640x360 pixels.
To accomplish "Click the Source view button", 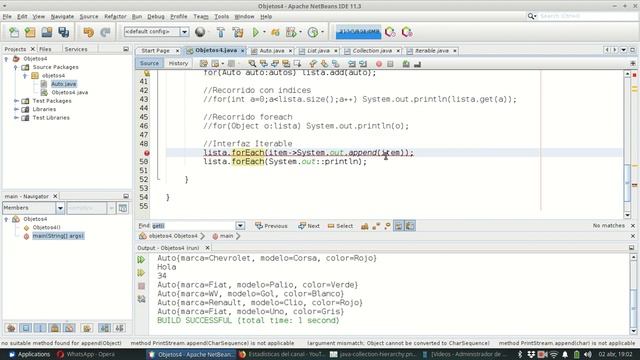I will [x=149, y=64].
